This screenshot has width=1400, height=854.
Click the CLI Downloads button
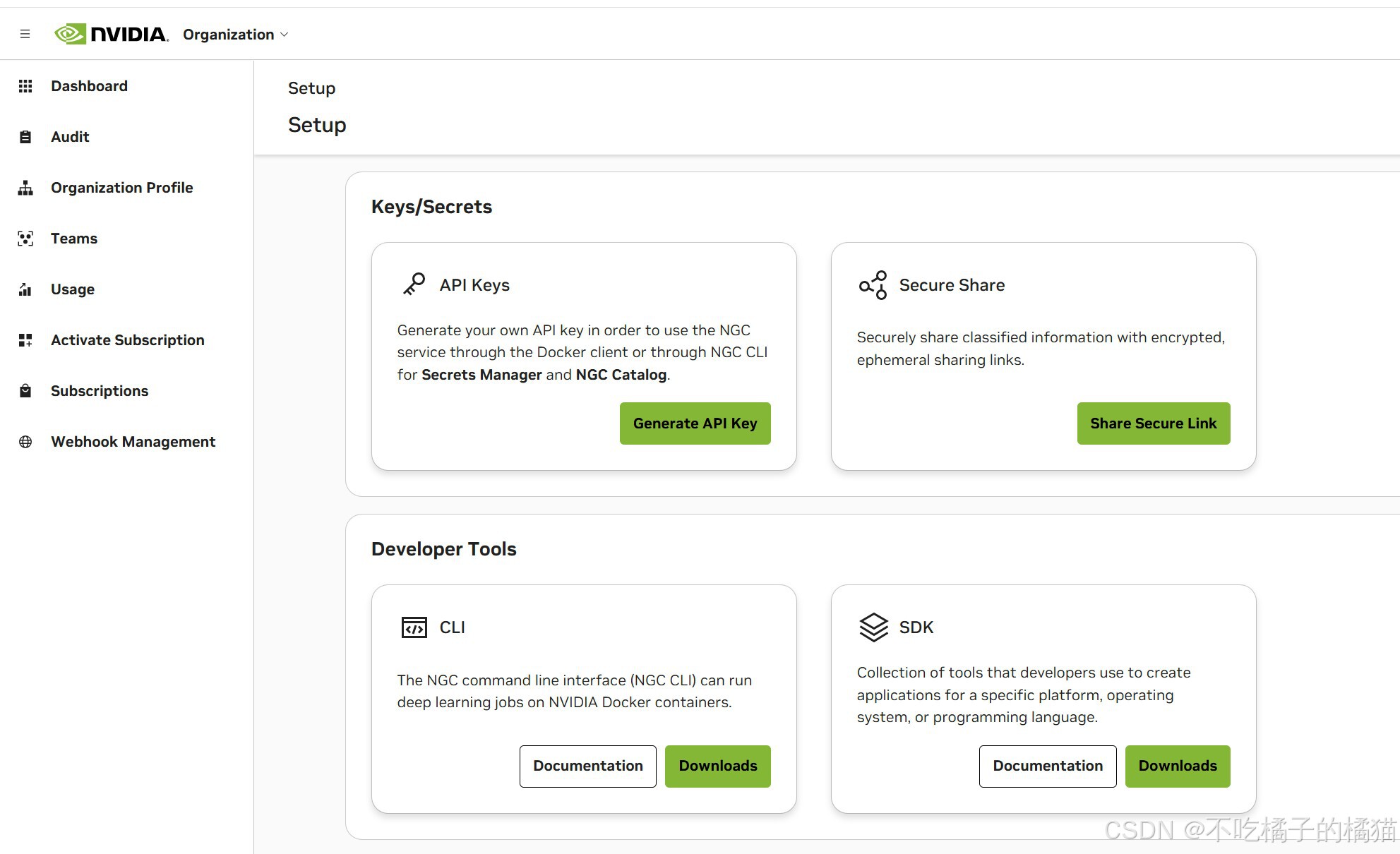717,766
